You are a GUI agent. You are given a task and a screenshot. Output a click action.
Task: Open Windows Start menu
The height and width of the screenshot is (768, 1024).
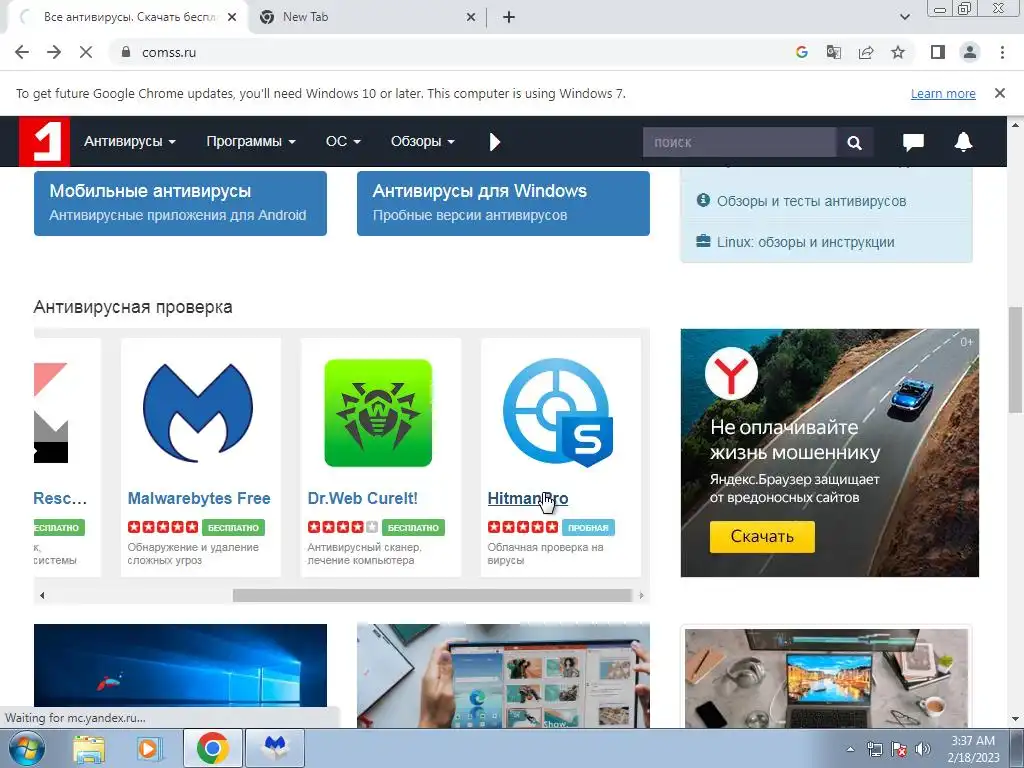26,748
